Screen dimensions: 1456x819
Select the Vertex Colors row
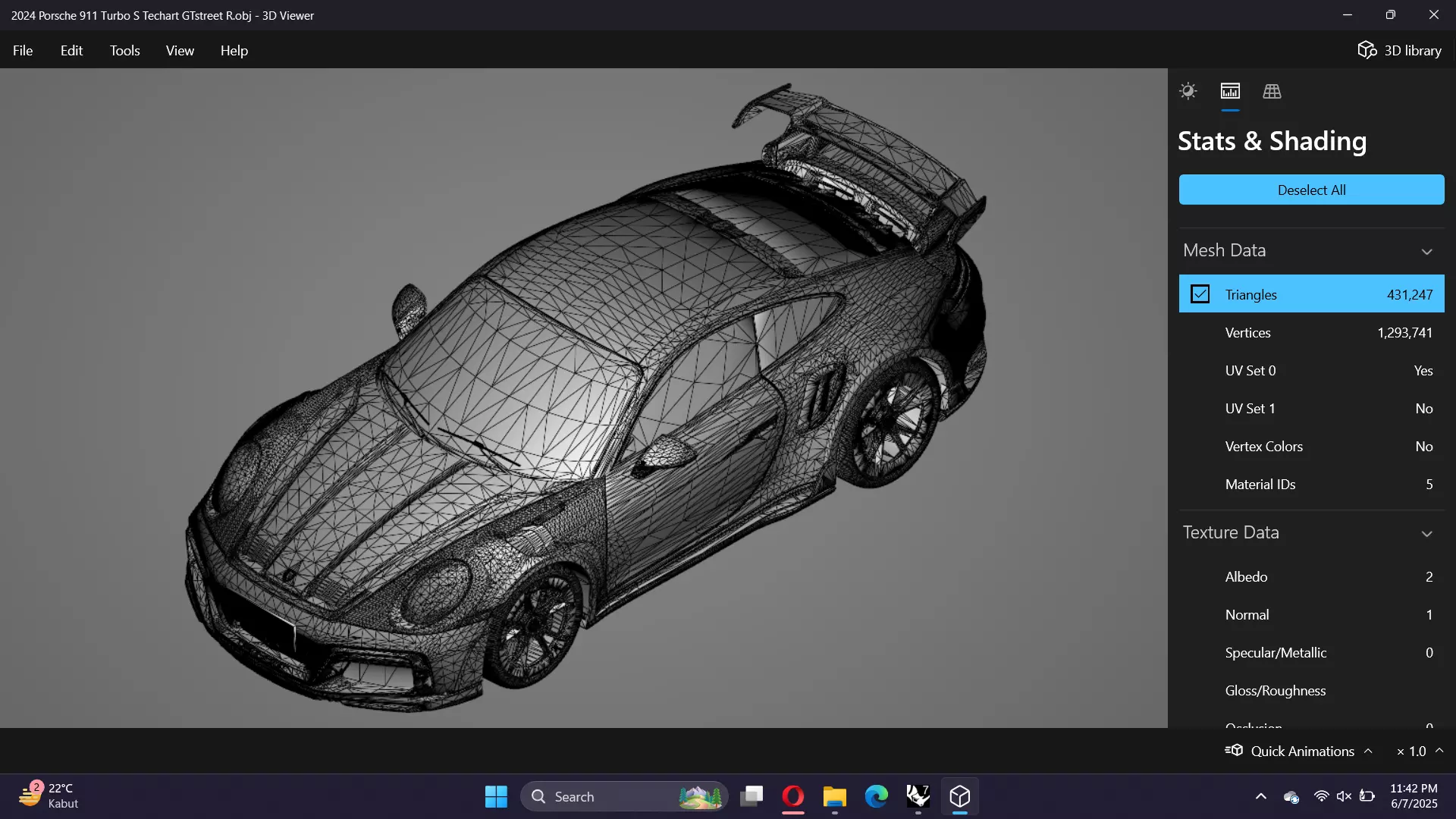click(x=1311, y=446)
